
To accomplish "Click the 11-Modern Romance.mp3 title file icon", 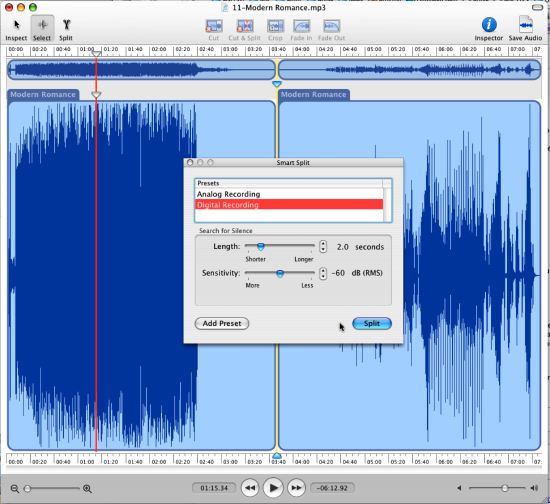I will click(x=225, y=7).
